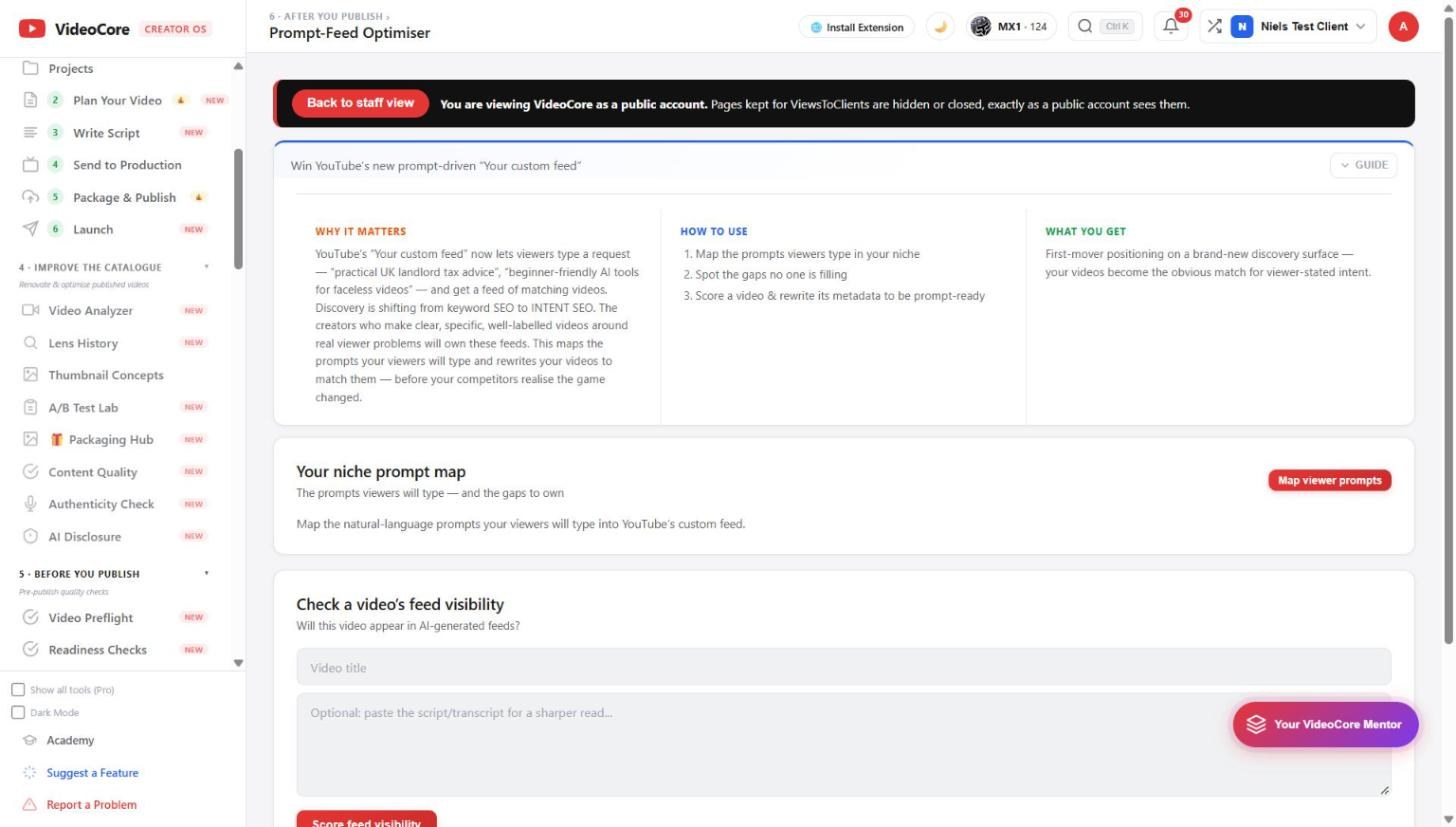The height and width of the screenshot is (827, 1456).
Task: Click the Install Extension button
Action: click(857, 27)
